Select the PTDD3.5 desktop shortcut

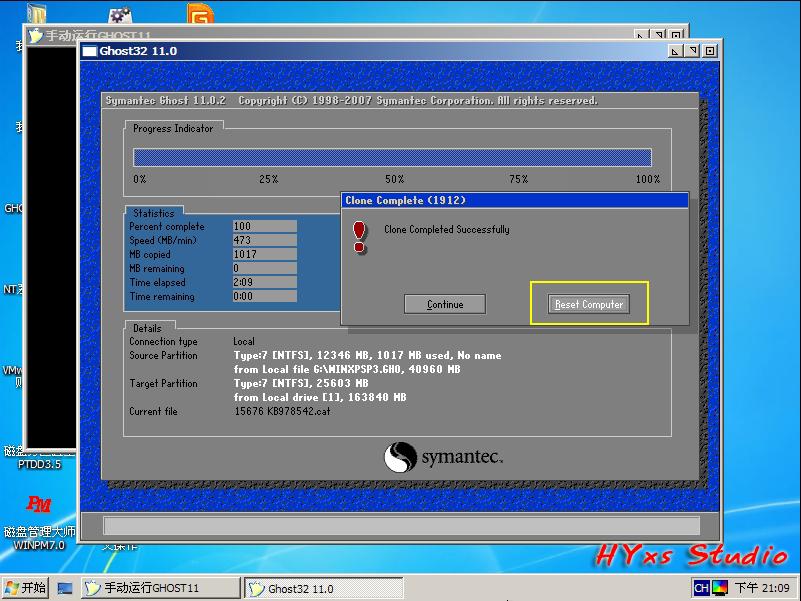(x=39, y=457)
